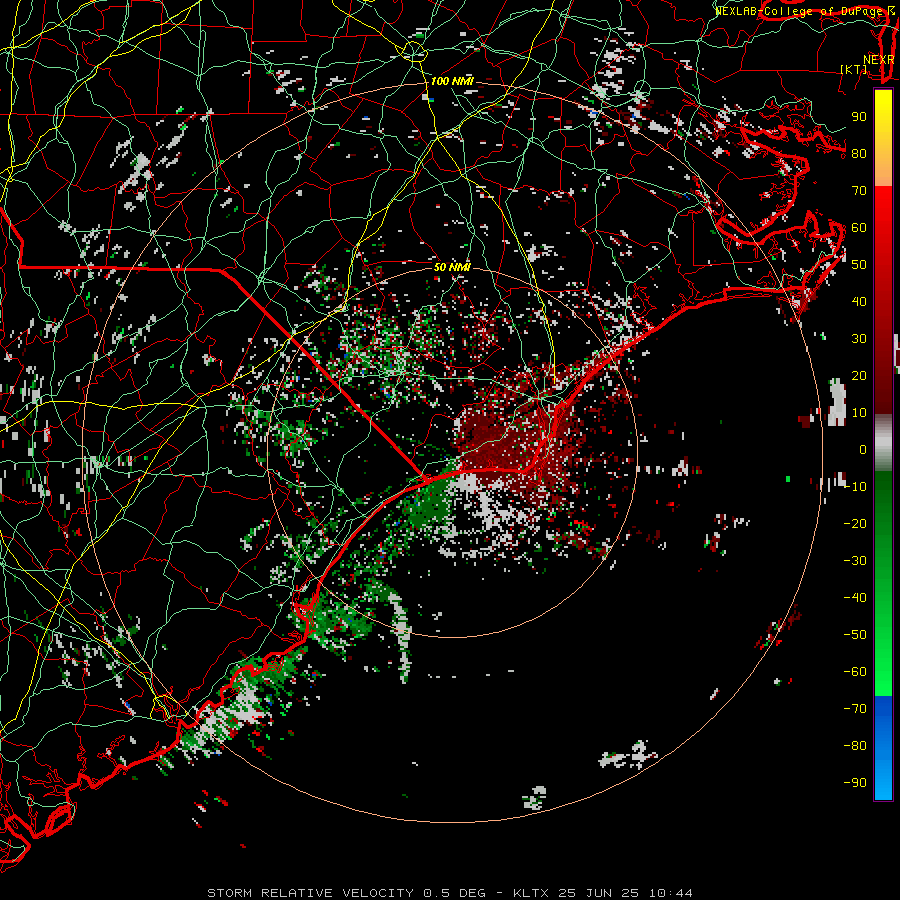Select the 20 value on velocity scale
Image resolution: width=900 pixels, height=900 pixels.
tap(859, 376)
